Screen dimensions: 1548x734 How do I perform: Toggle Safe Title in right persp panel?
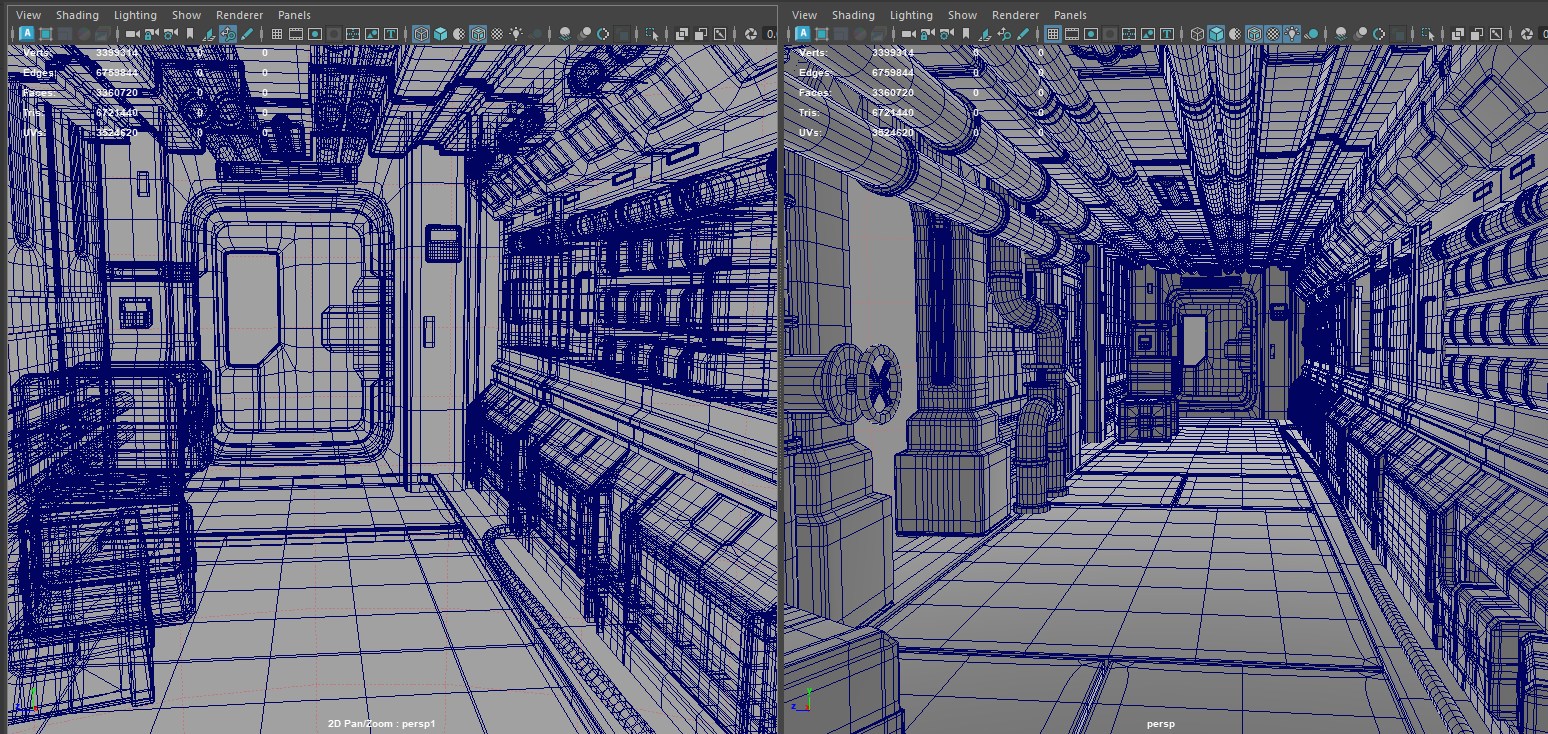[1167, 34]
